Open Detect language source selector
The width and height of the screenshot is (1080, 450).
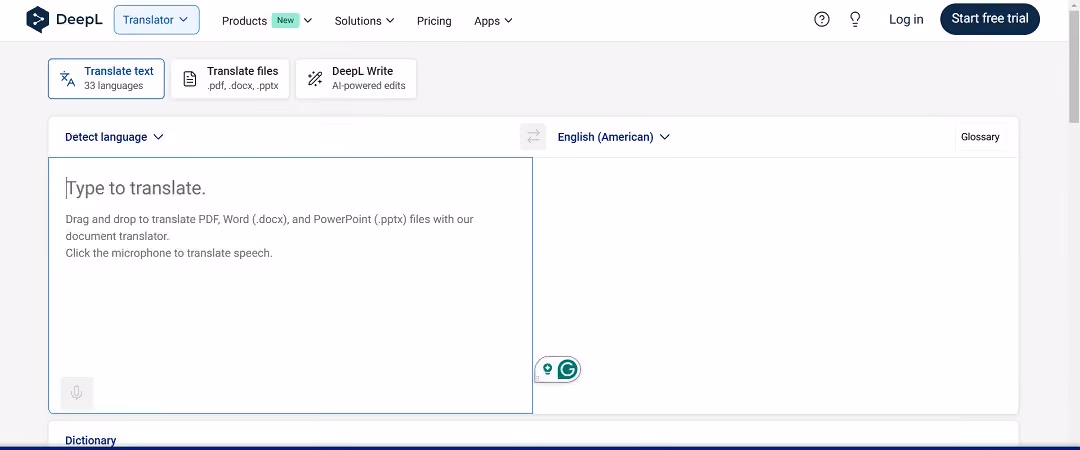tap(114, 136)
